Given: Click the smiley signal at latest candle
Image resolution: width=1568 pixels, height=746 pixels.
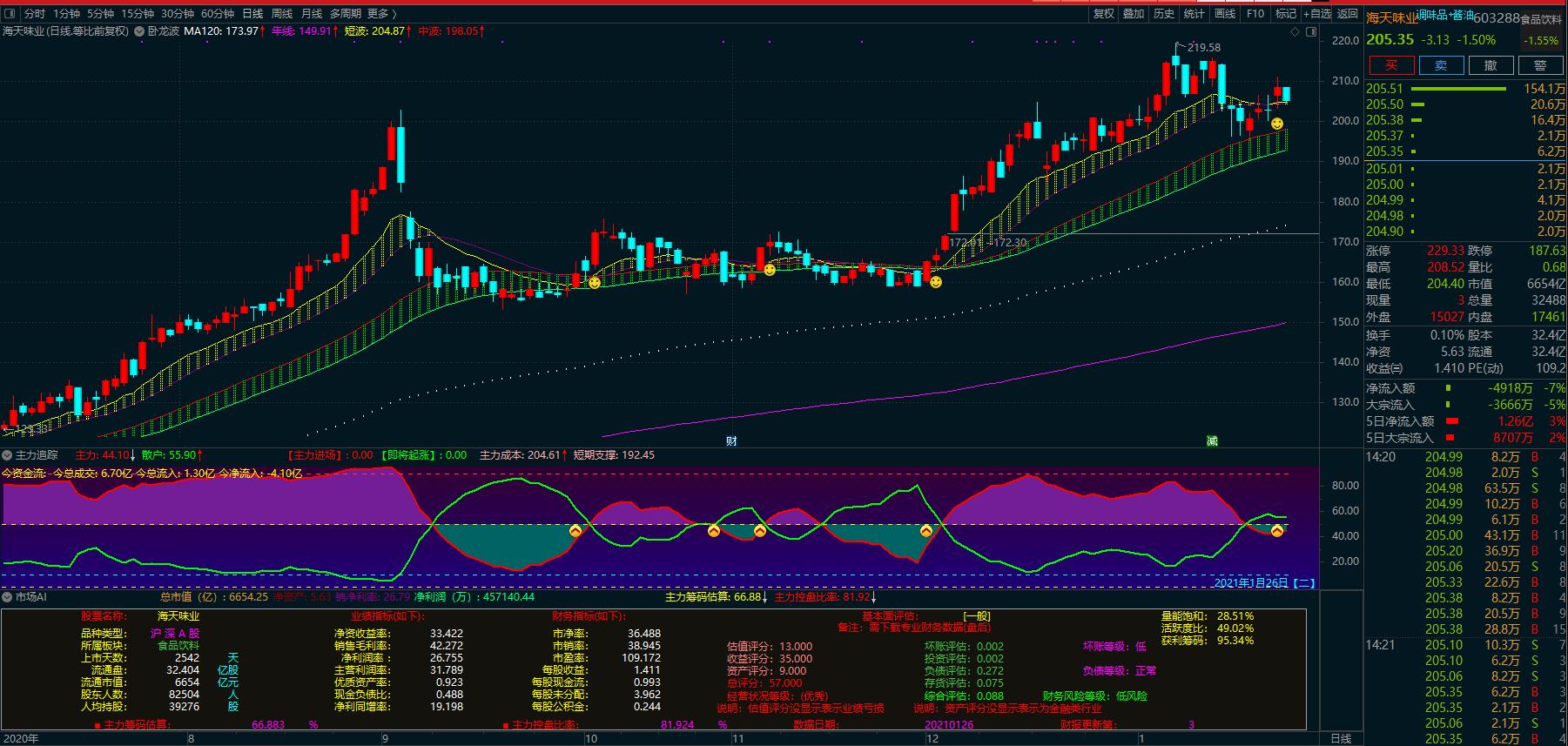Looking at the screenshot, I should coord(1276,124).
